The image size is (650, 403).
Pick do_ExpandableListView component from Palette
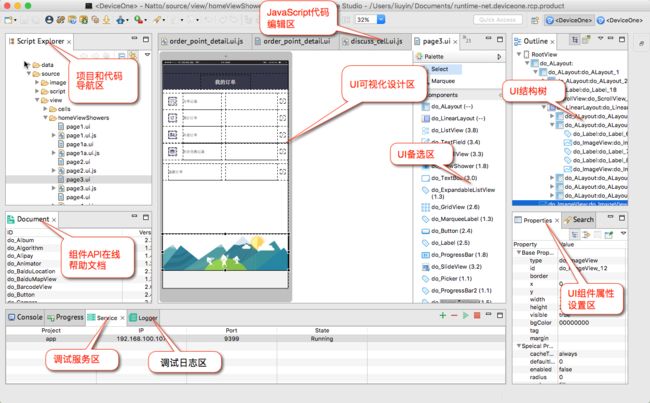458,193
